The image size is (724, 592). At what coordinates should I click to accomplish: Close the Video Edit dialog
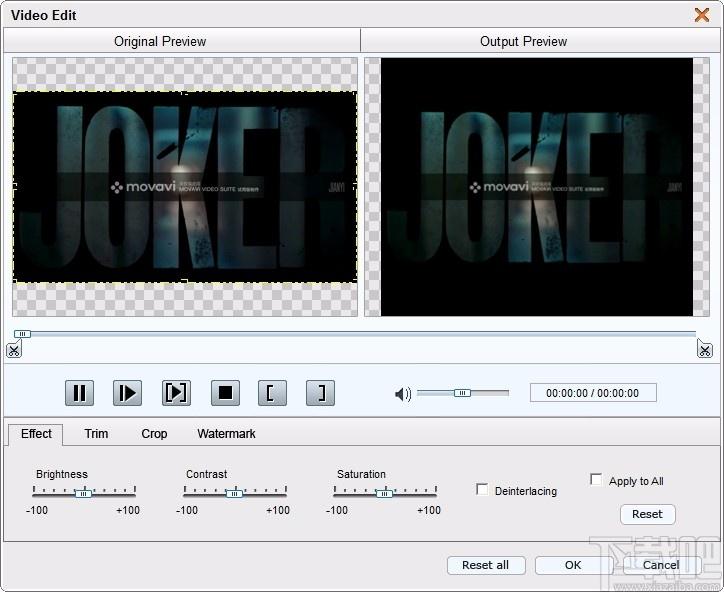pos(702,15)
